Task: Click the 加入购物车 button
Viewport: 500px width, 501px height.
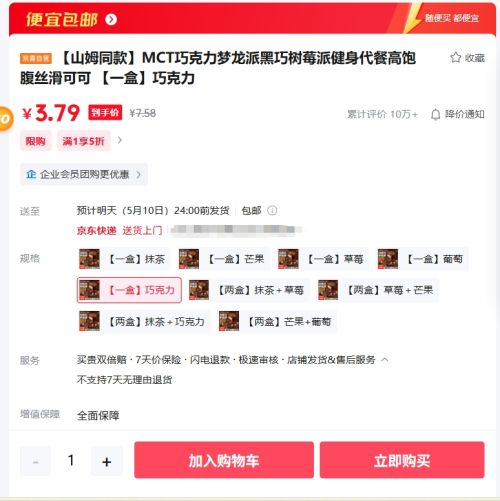Action: tap(224, 460)
